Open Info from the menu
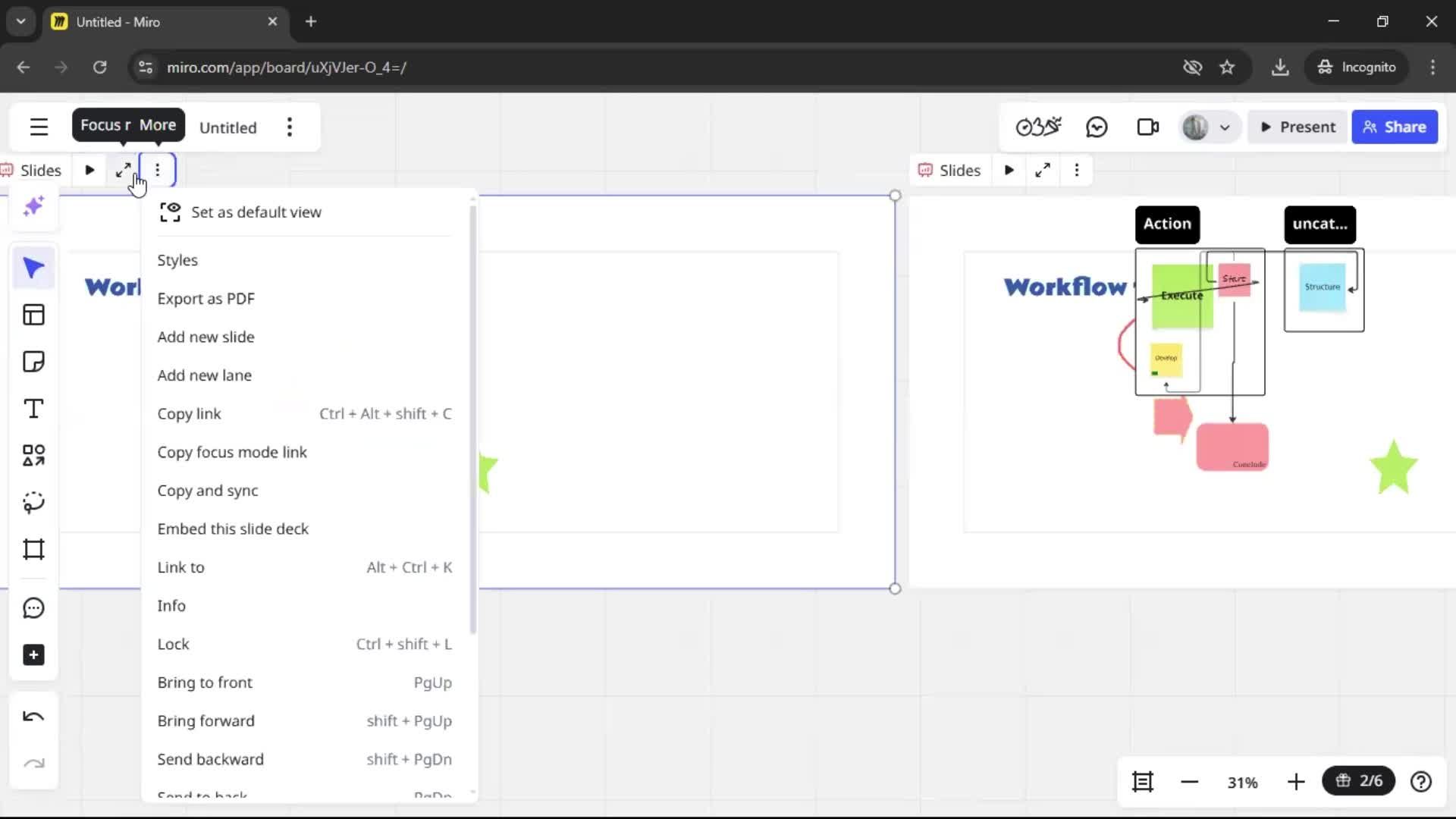This screenshot has height=819, width=1456. [305, 606]
